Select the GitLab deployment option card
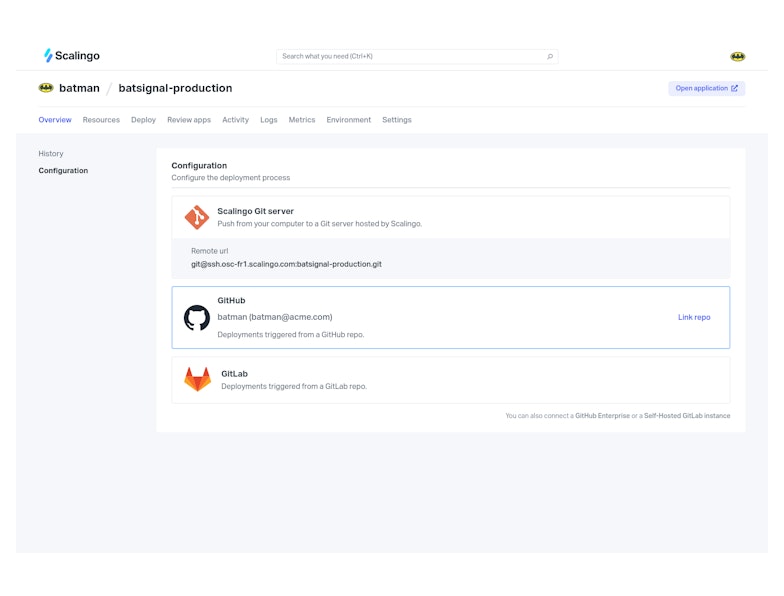784x596 pixels. click(x=450, y=380)
